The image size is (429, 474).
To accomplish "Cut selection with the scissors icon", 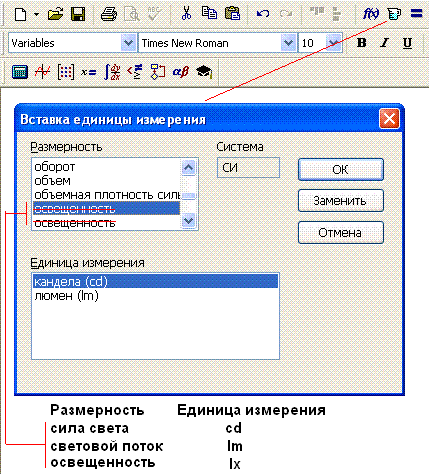I will coord(186,13).
